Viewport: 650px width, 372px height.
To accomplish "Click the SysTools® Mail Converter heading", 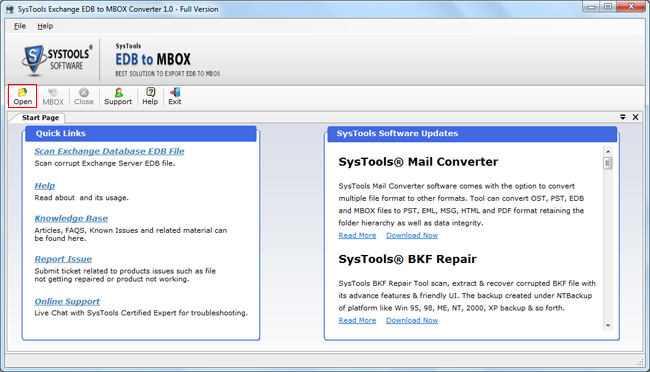I will click(418, 162).
